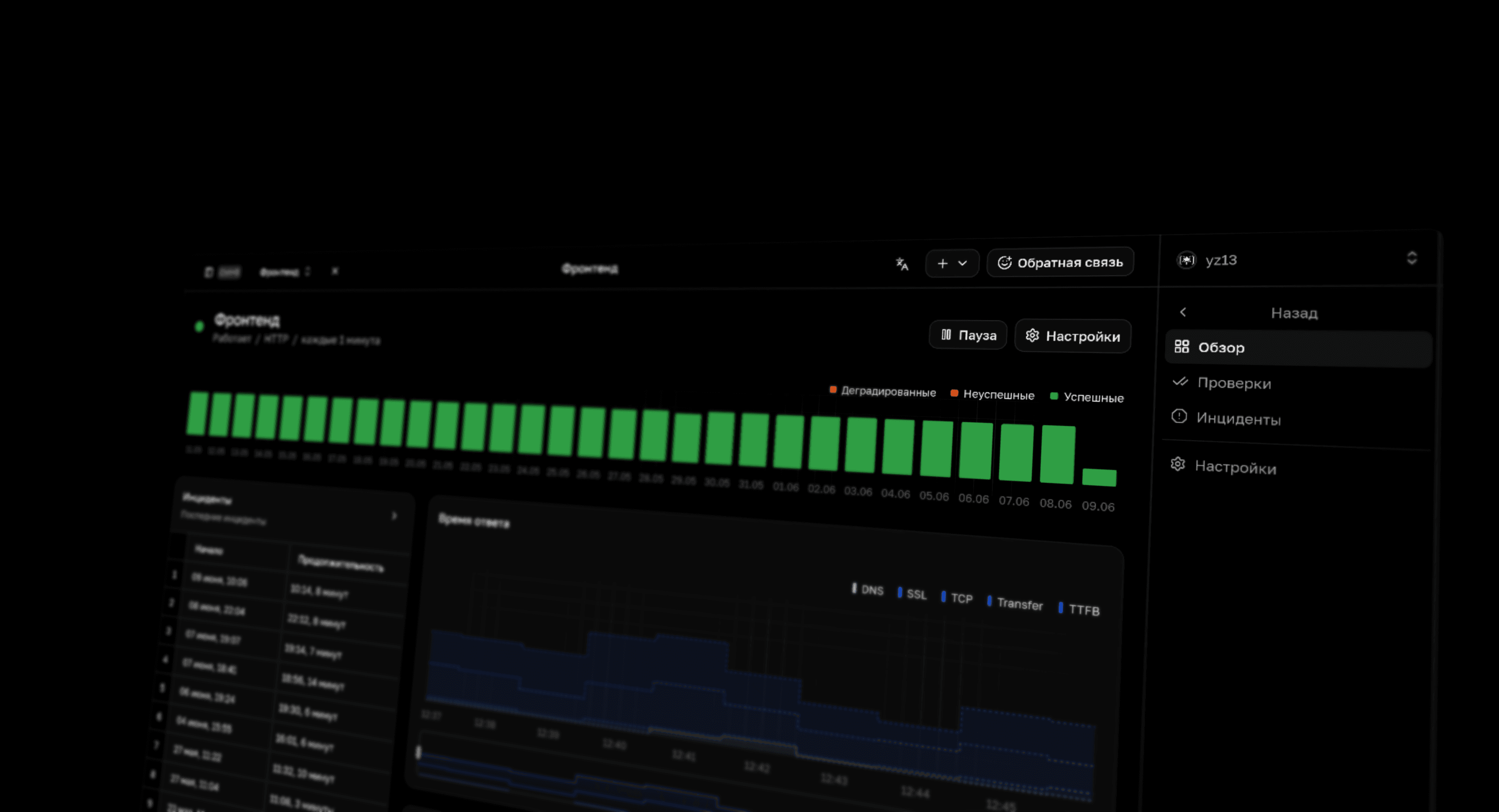The width and height of the screenshot is (1499, 812).
Task: Toggle sidebar icon in top-left header
Action: (209, 272)
